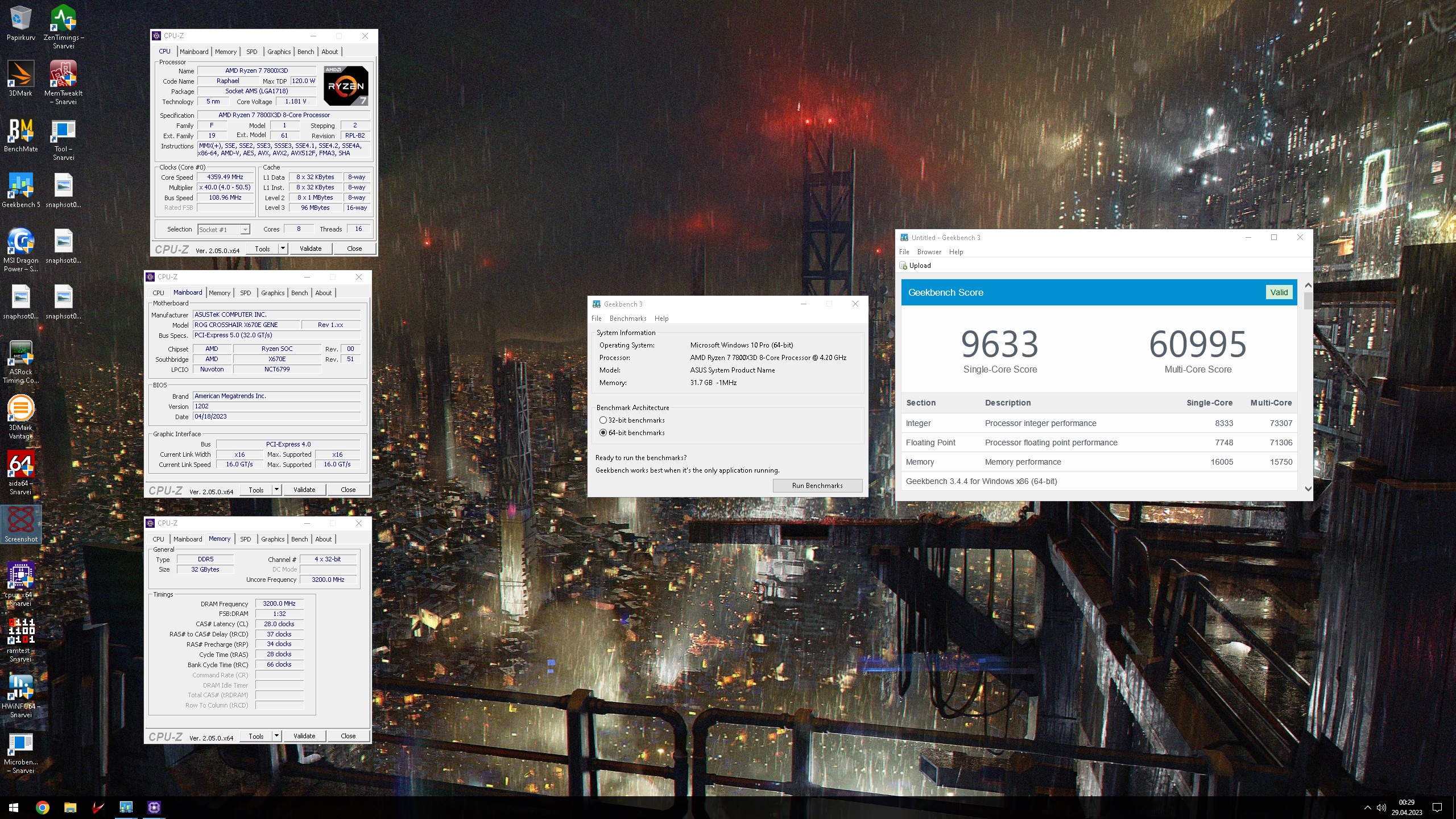Show hidden system tray icons
Image resolution: width=1456 pixels, height=819 pixels.
coord(1367,808)
